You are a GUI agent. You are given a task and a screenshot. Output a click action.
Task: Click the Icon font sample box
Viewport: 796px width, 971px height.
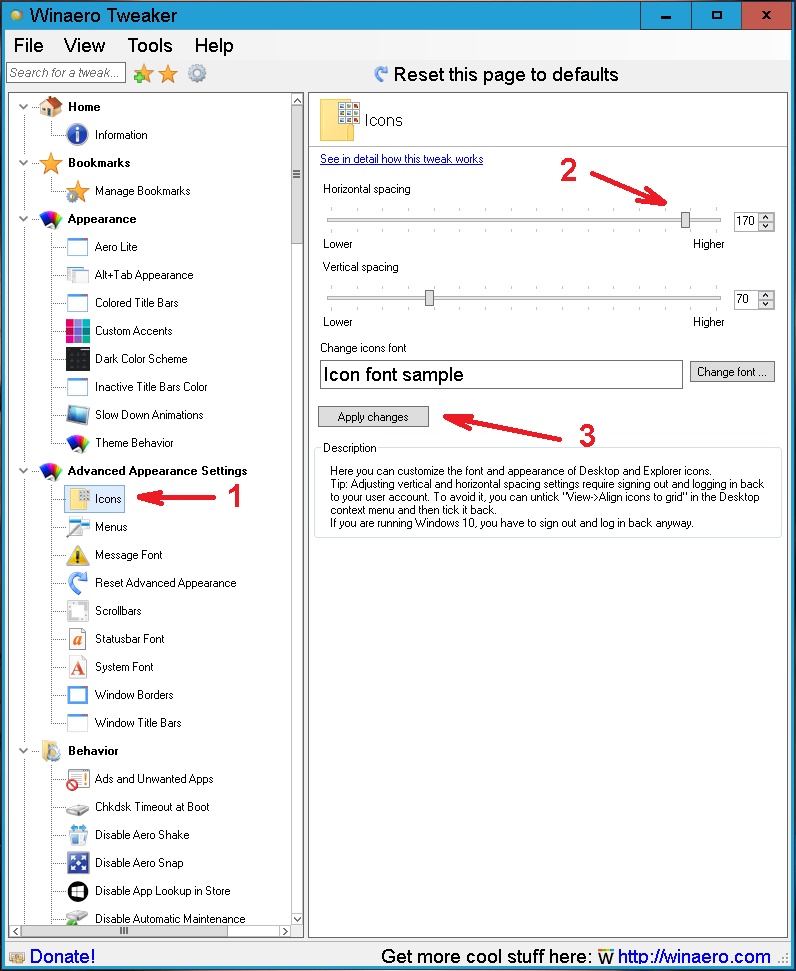tap(501, 375)
